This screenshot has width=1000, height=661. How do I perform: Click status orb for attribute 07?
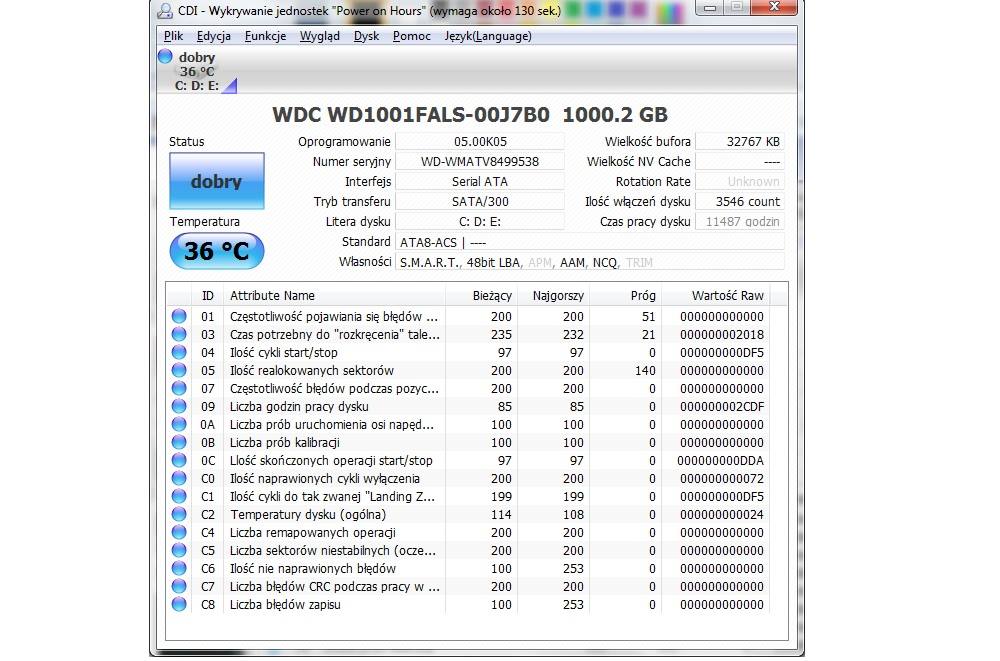(179, 389)
